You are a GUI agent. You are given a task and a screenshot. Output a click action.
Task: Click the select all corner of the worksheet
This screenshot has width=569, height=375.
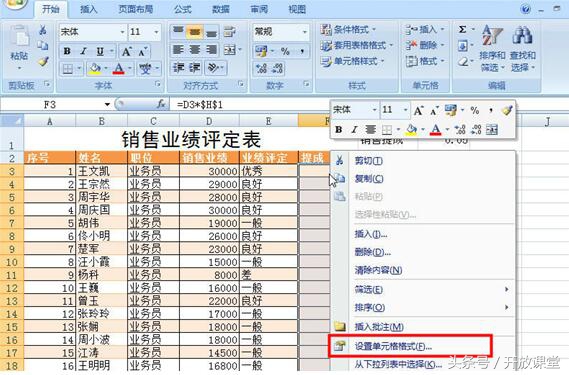click(12, 121)
